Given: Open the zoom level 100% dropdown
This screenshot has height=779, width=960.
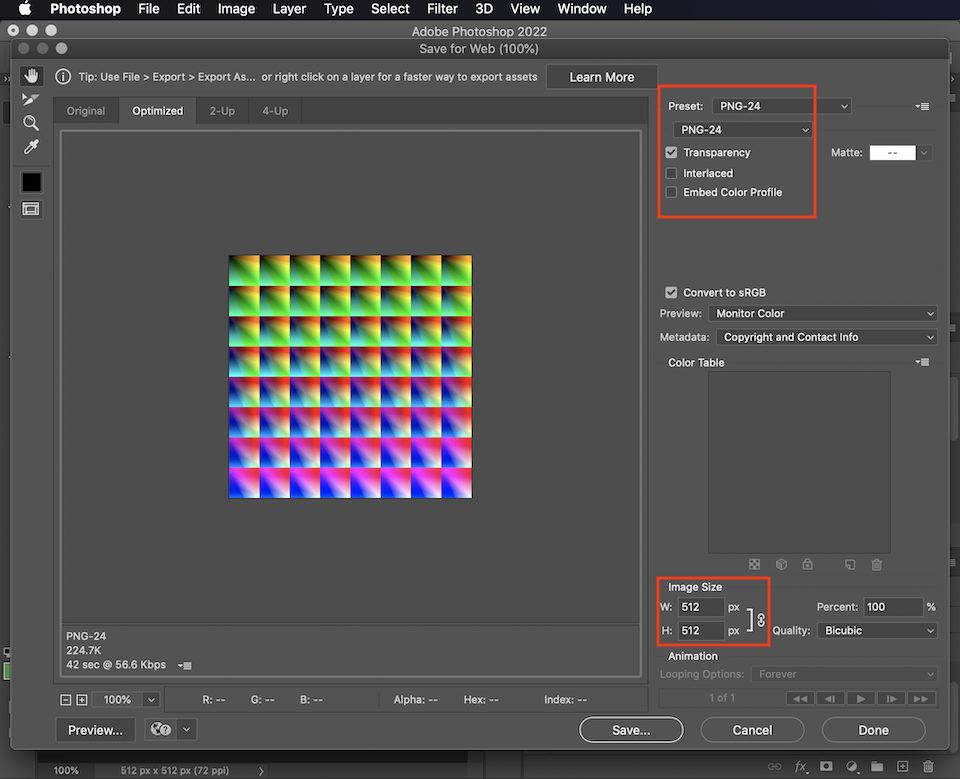Looking at the screenshot, I should tap(151, 699).
